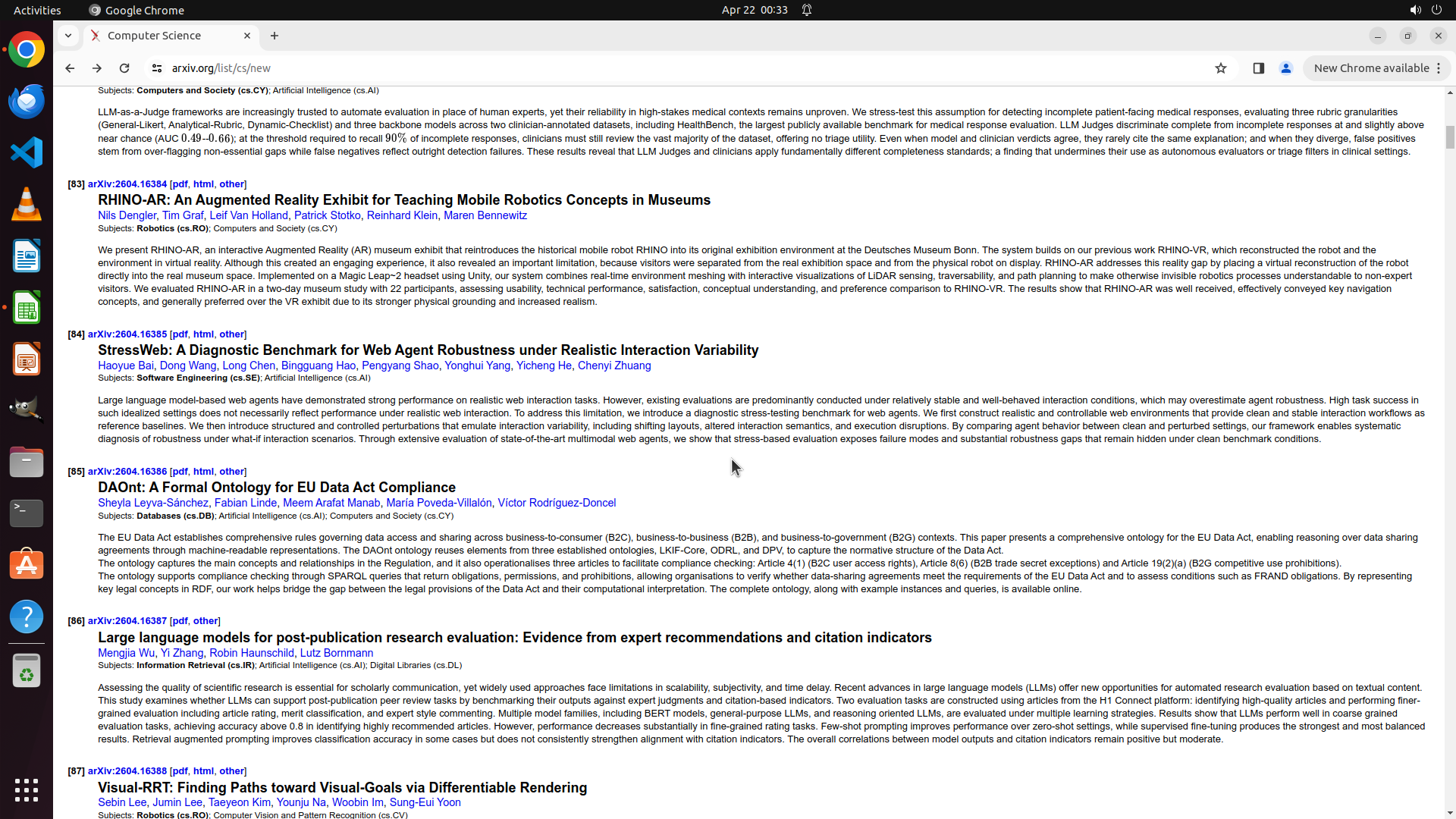1456x819 pixels.
Task: Reload the arXiv page
Action: click(x=124, y=68)
